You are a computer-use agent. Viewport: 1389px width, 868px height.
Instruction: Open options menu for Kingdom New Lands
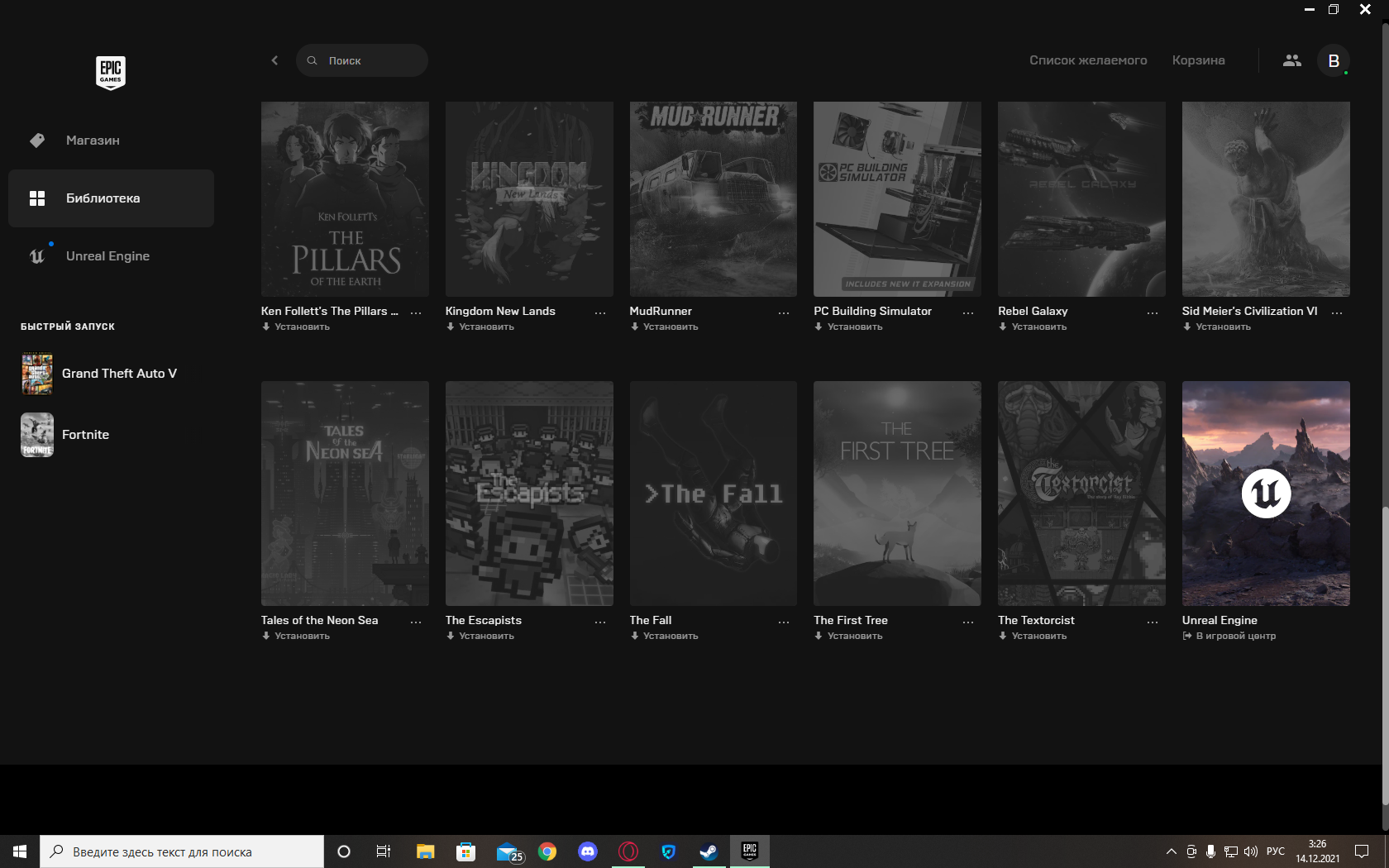600,312
